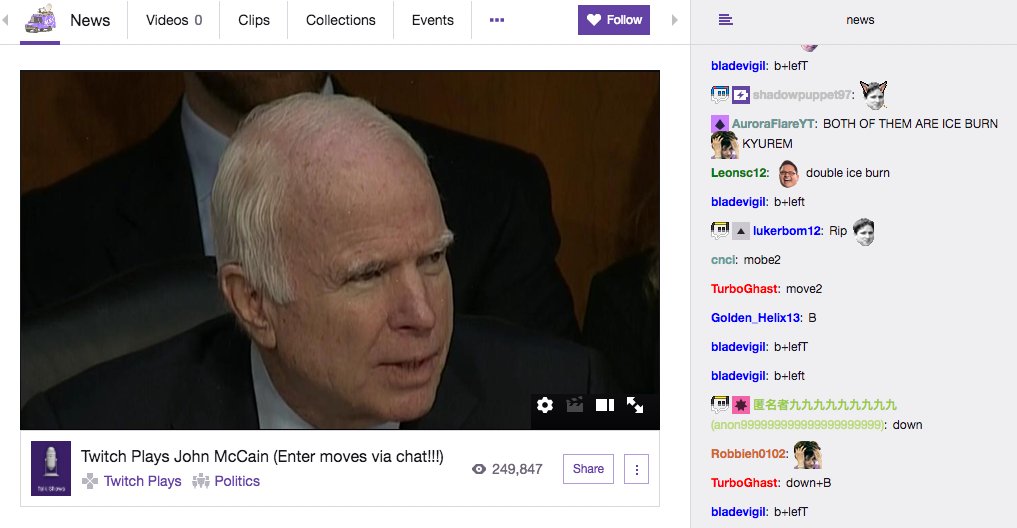
Task: Open Golden_Helix13's username
Action: point(757,318)
